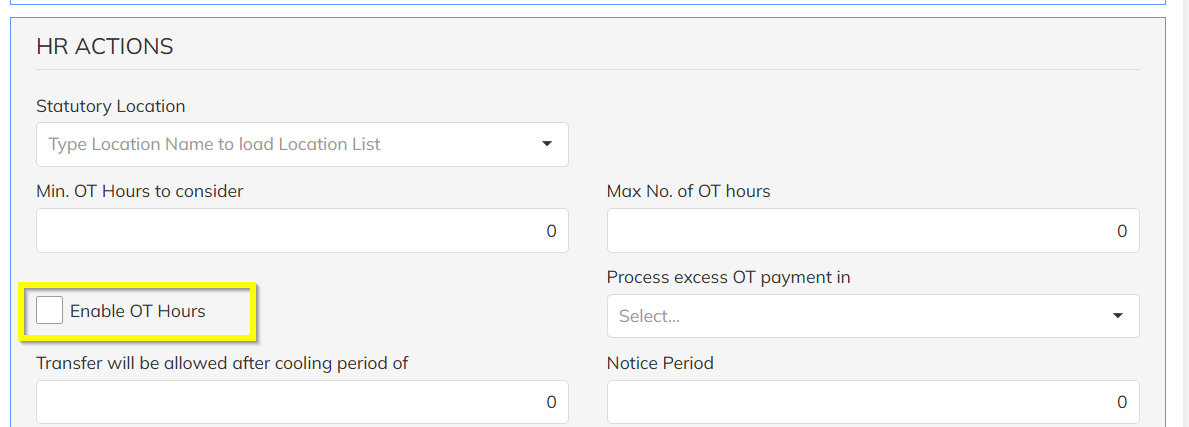Screen dimensions: 1189x427
Task: Click the Min. OT Hours to consider label
Action: click(140, 191)
